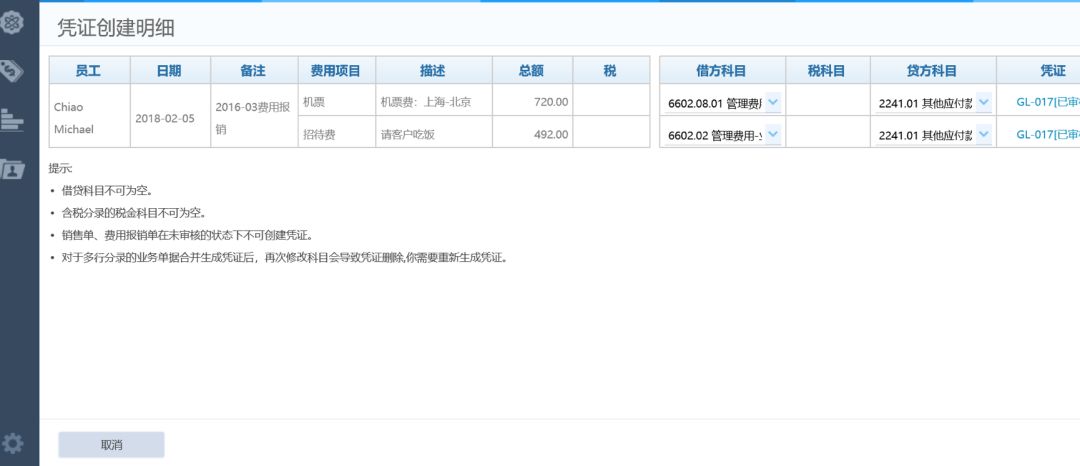Click the 贷方科目 column header
The image size is (1080, 466).
point(932,71)
